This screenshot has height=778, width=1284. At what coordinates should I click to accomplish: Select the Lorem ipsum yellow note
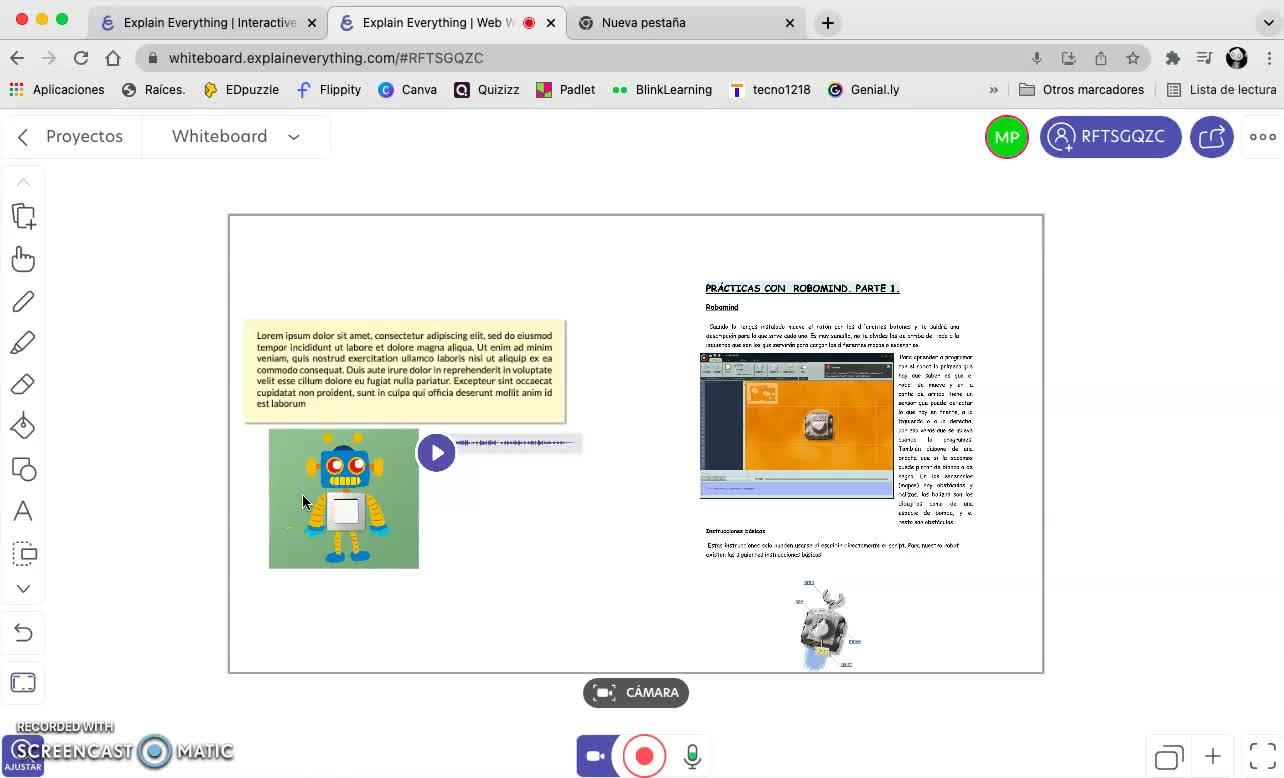click(404, 371)
